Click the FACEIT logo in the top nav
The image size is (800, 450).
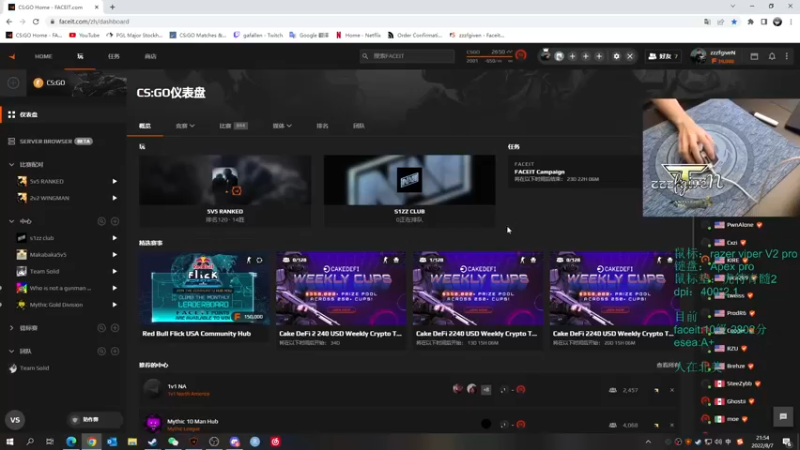point(12,56)
